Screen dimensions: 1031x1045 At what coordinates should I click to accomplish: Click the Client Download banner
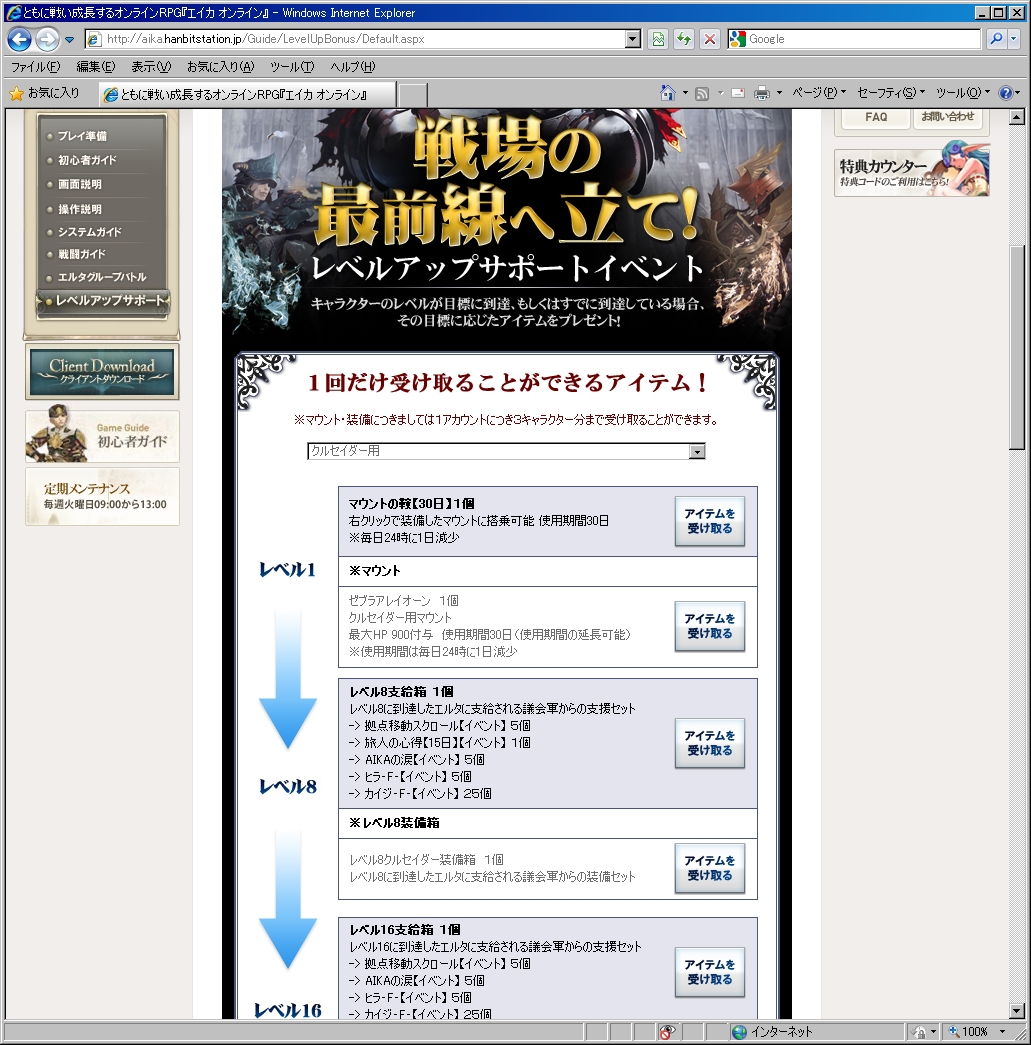coord(102,371)
